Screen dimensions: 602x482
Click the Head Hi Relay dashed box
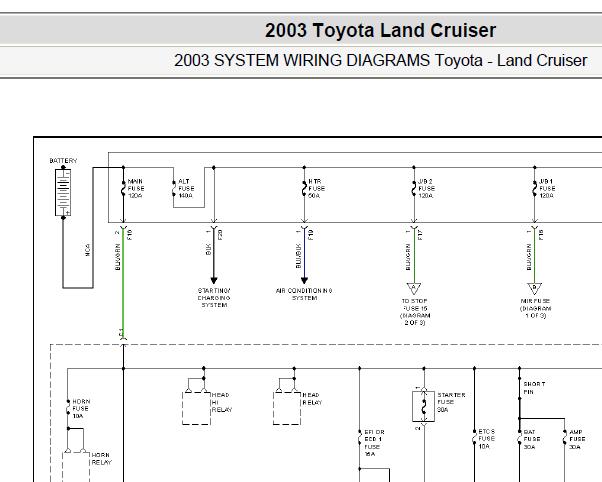pyautogui.click(x=196, y=408)
